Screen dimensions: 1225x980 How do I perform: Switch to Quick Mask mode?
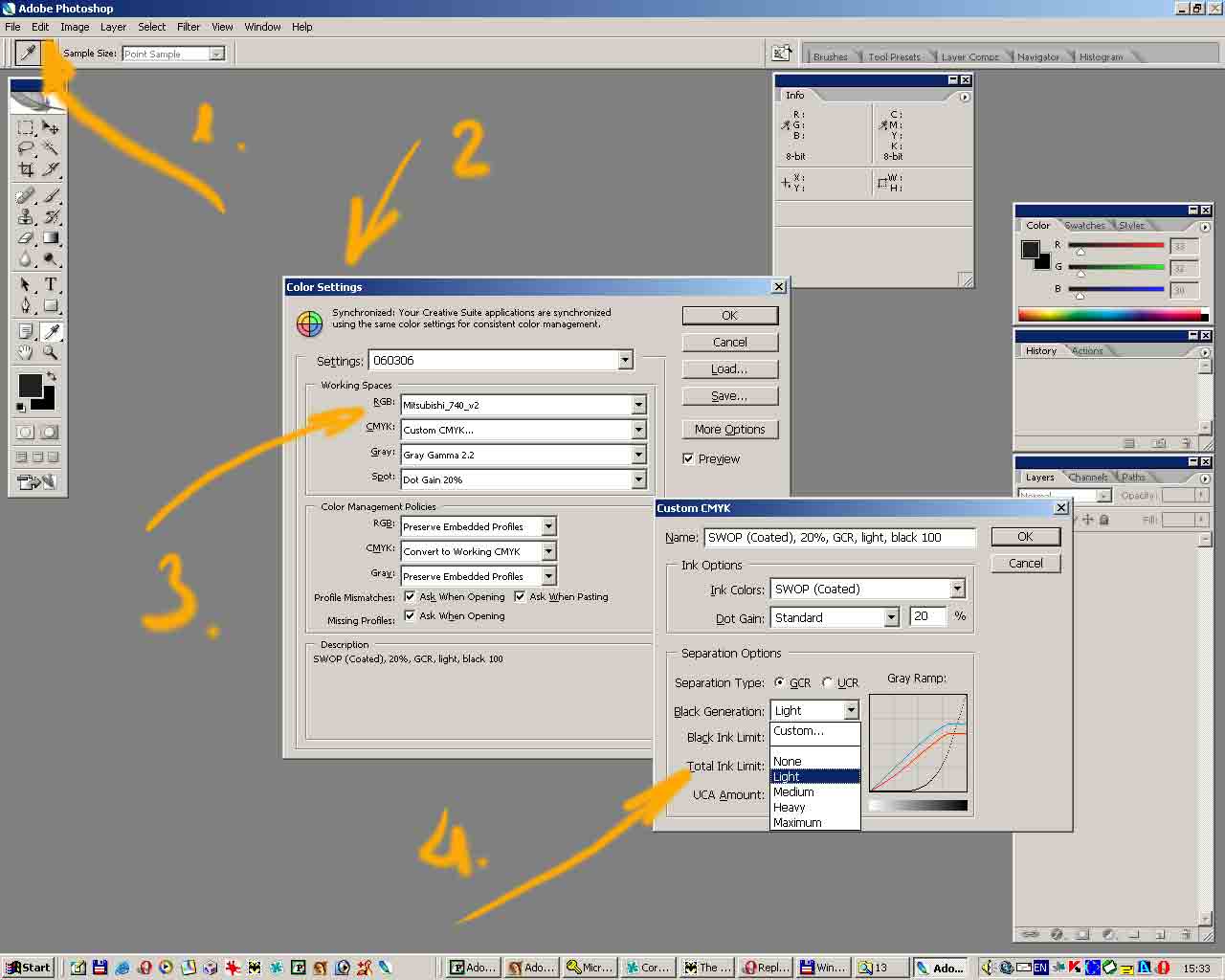click(50, 433)
